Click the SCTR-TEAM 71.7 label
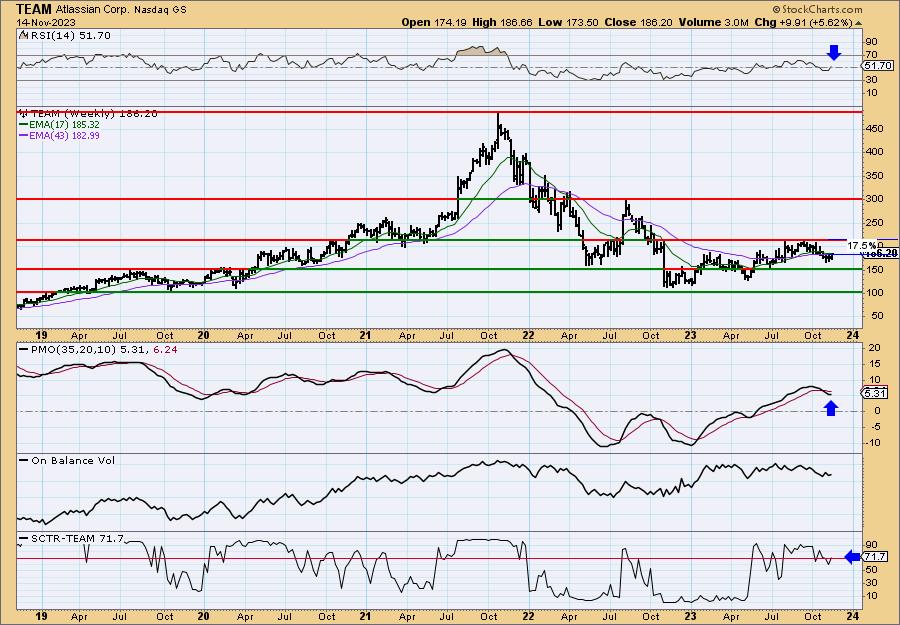This screenshot has width=900, height=625. click(77, 538)
